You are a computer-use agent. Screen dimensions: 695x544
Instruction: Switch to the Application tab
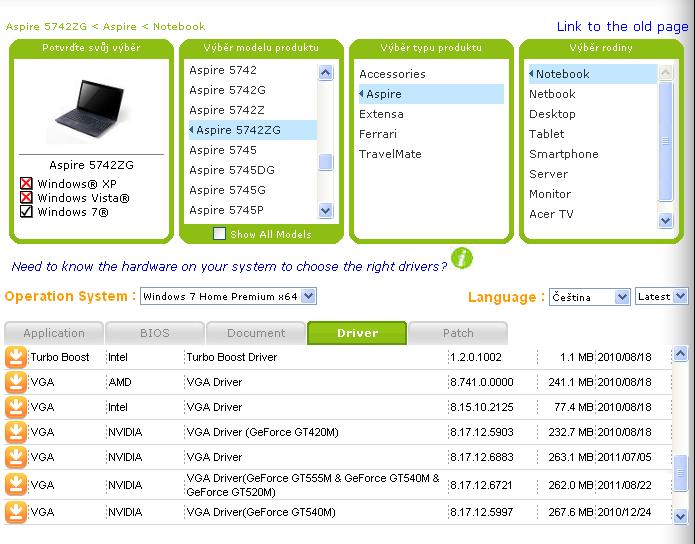tap(54, 333)
